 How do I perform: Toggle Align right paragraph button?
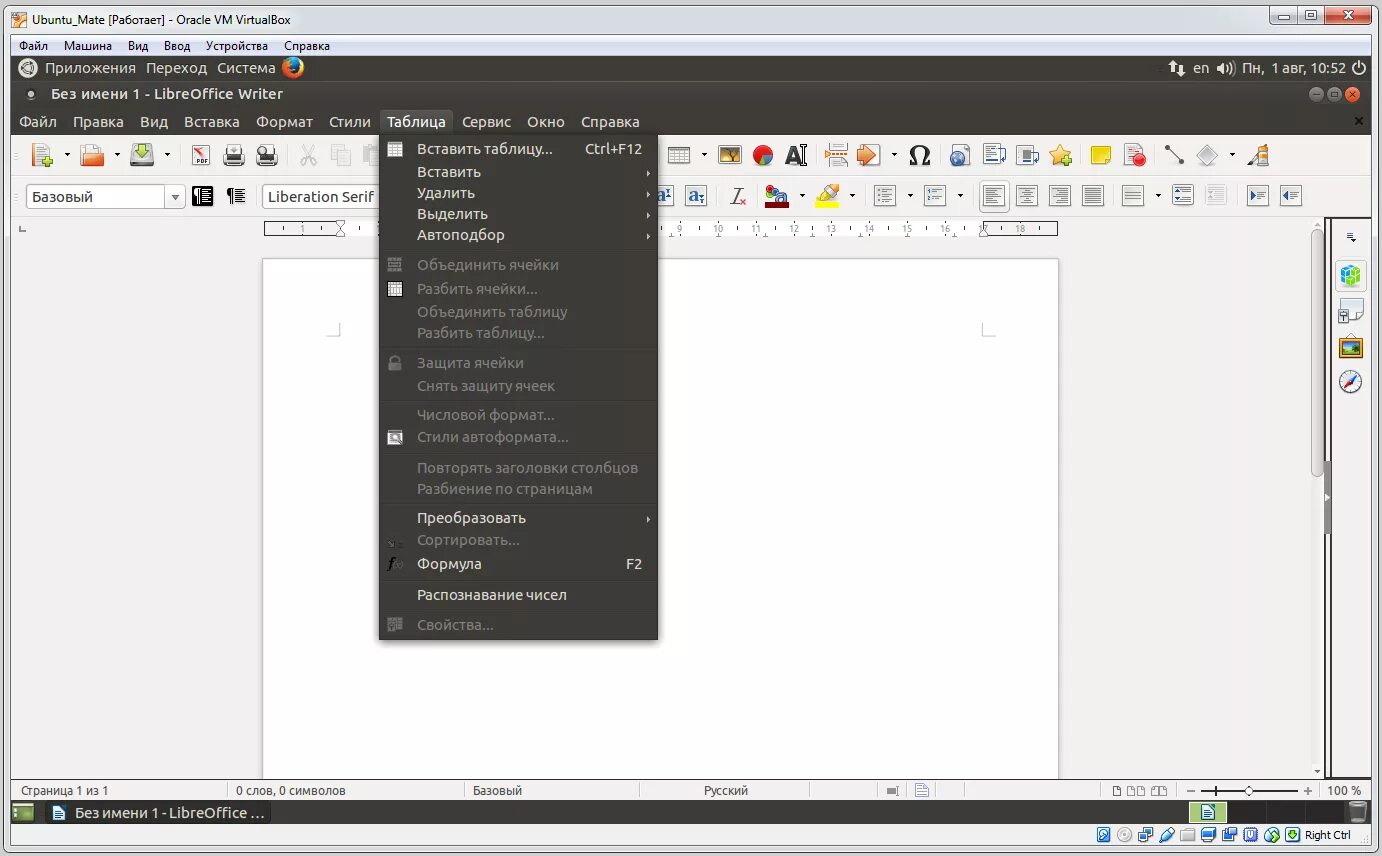(x=1060, y=196)
